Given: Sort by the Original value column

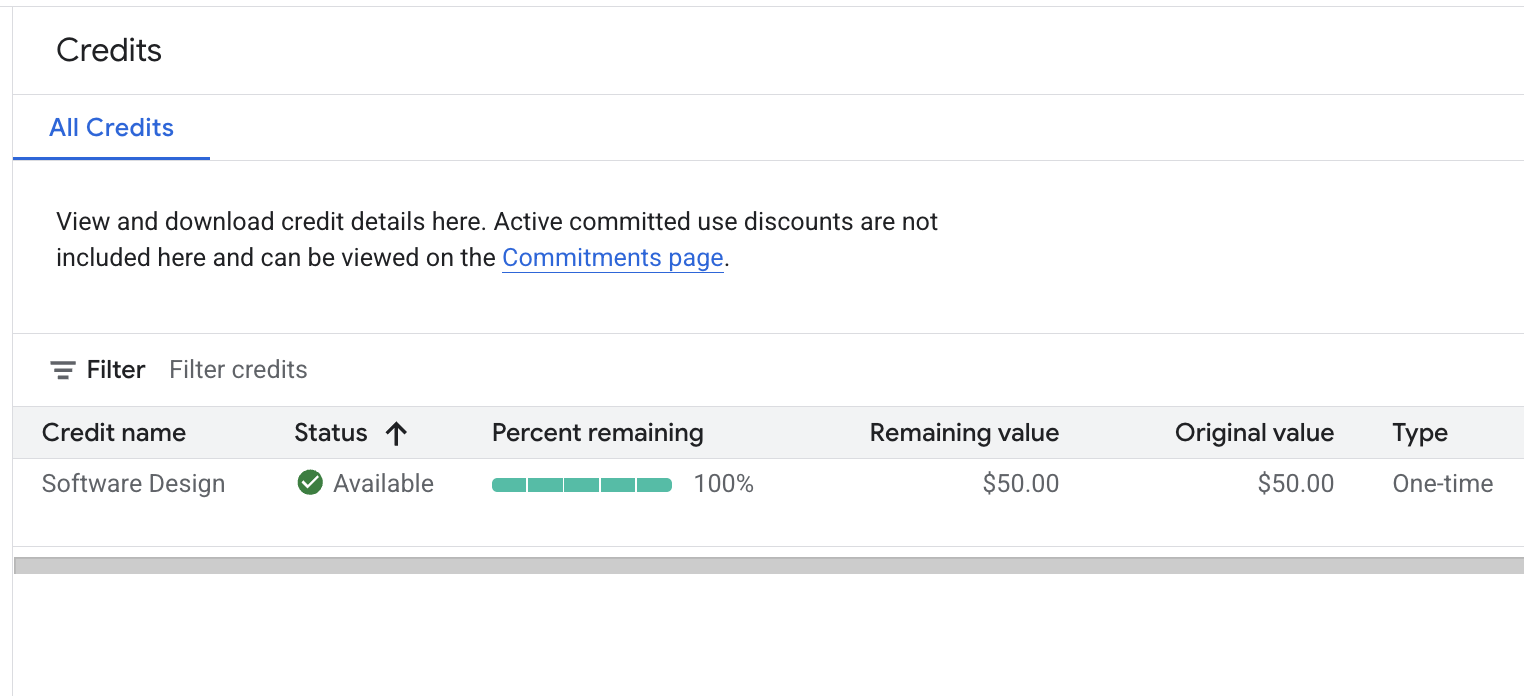Looking at the screenshot, I should [x=1253, y=433].
